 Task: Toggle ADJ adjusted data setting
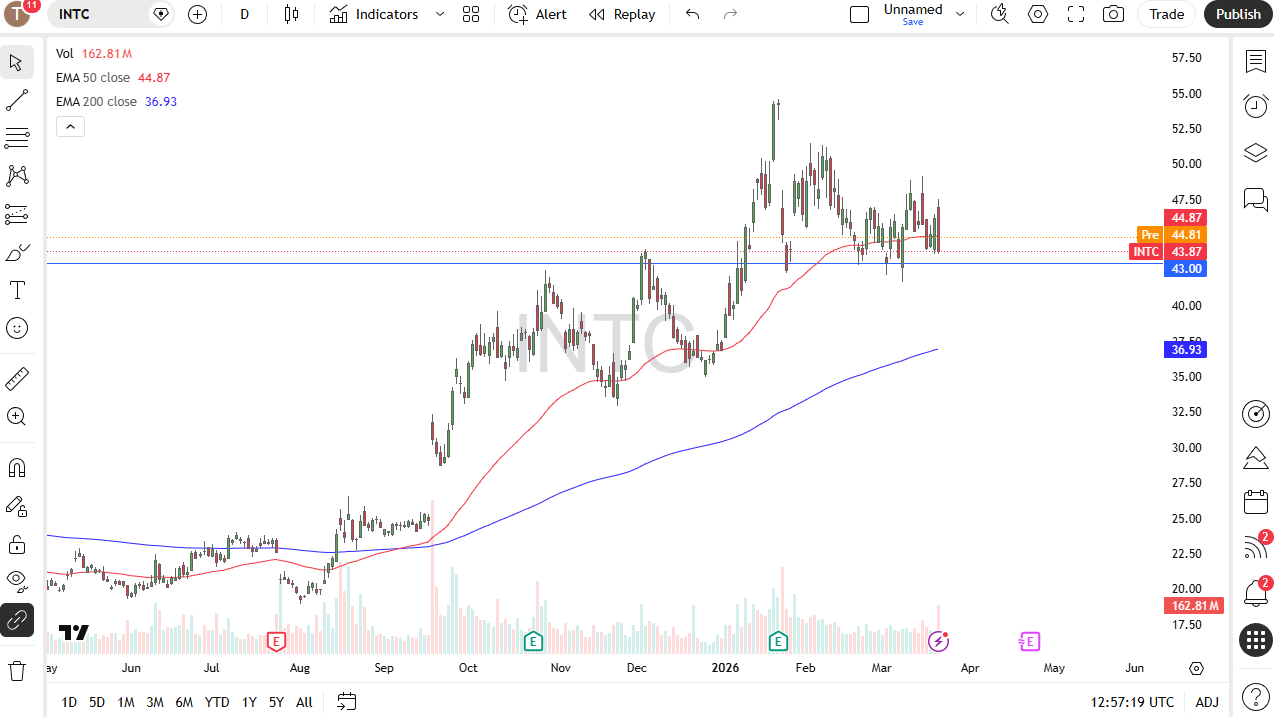(1207, 702)
